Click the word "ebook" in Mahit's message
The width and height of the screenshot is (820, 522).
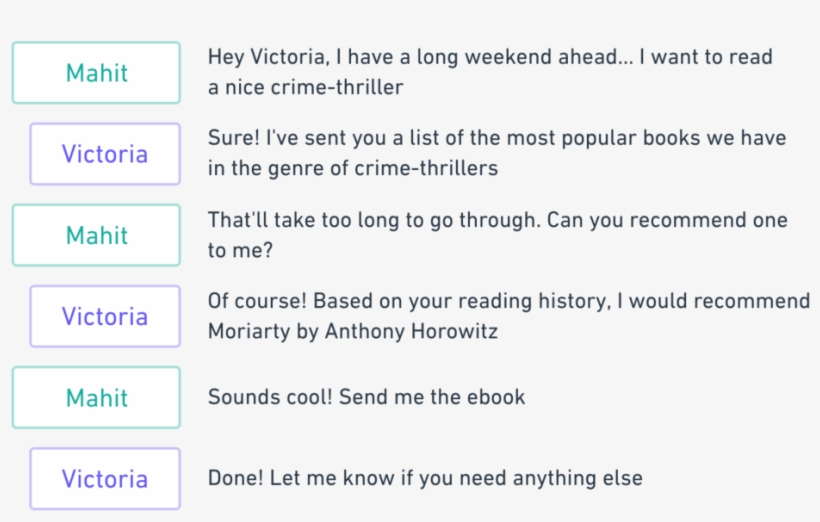496,397
